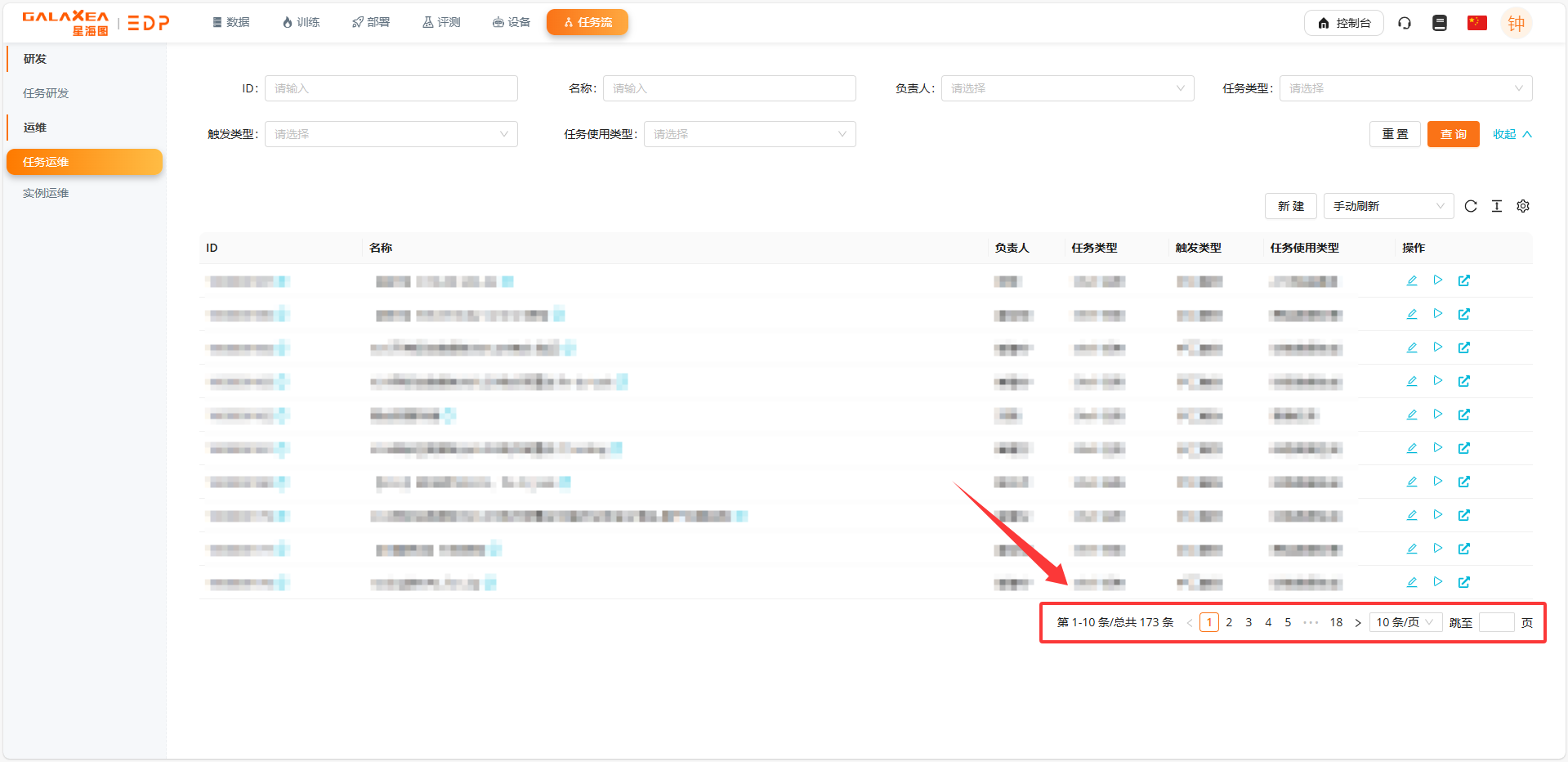Change page size via the 10 条/页 dropdown

[1404, 621]
